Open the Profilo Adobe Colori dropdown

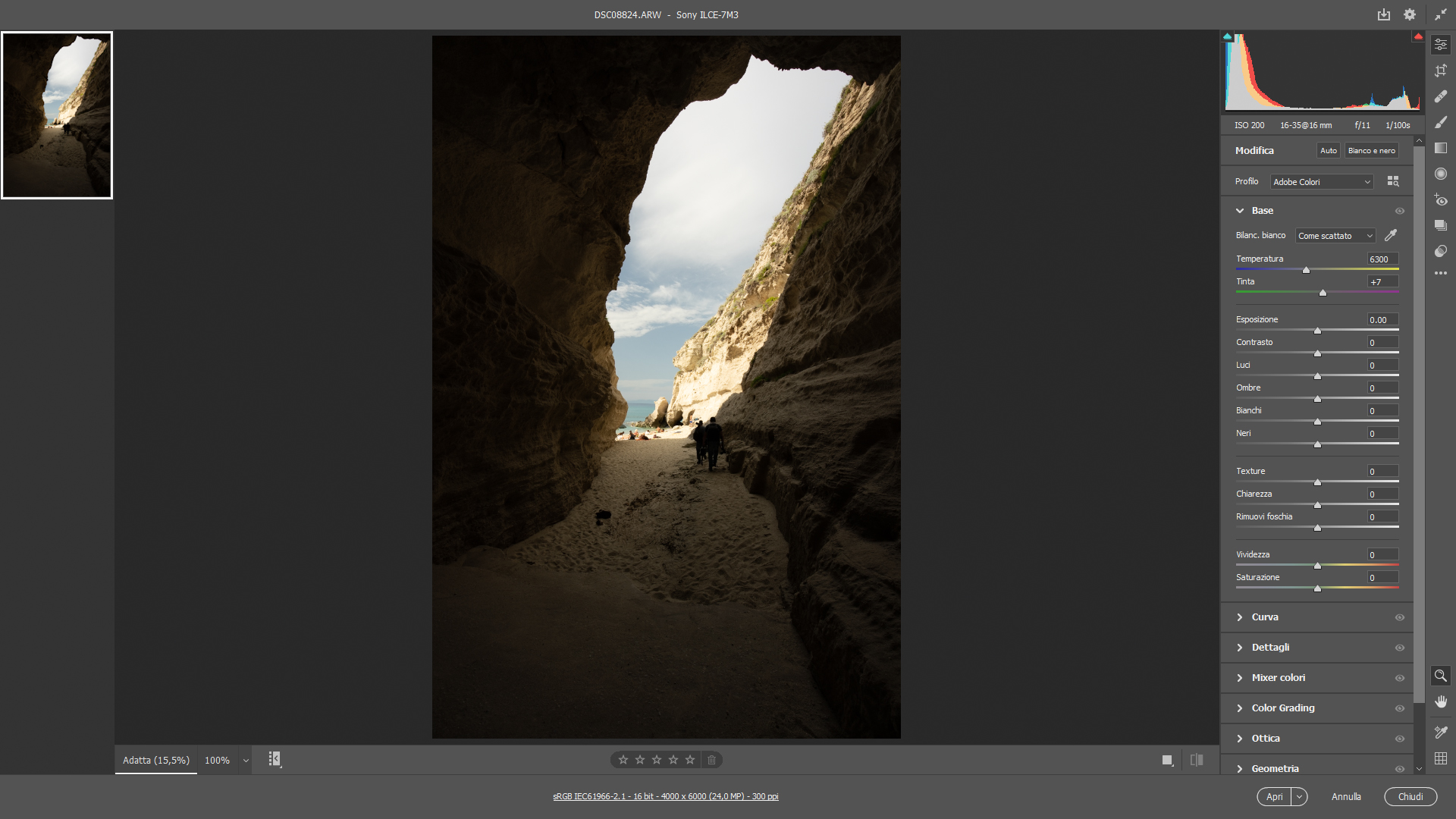coord(1322,181)
